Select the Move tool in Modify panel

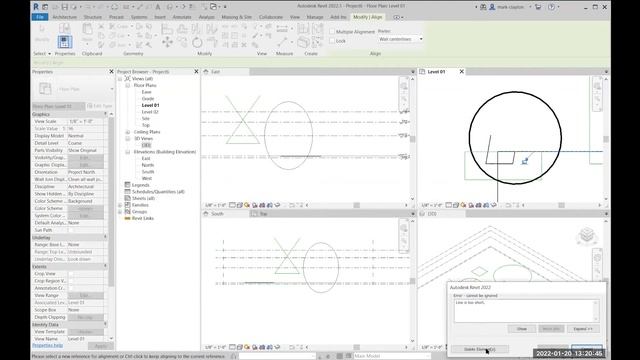[x=167, y=42]
